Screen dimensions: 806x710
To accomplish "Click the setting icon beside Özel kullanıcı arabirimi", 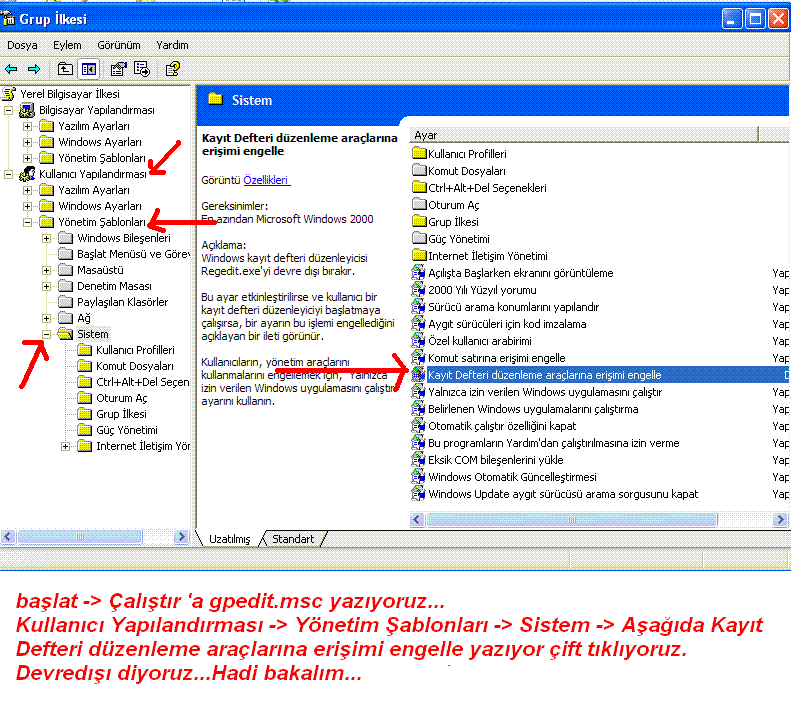I will pos(418,341).
